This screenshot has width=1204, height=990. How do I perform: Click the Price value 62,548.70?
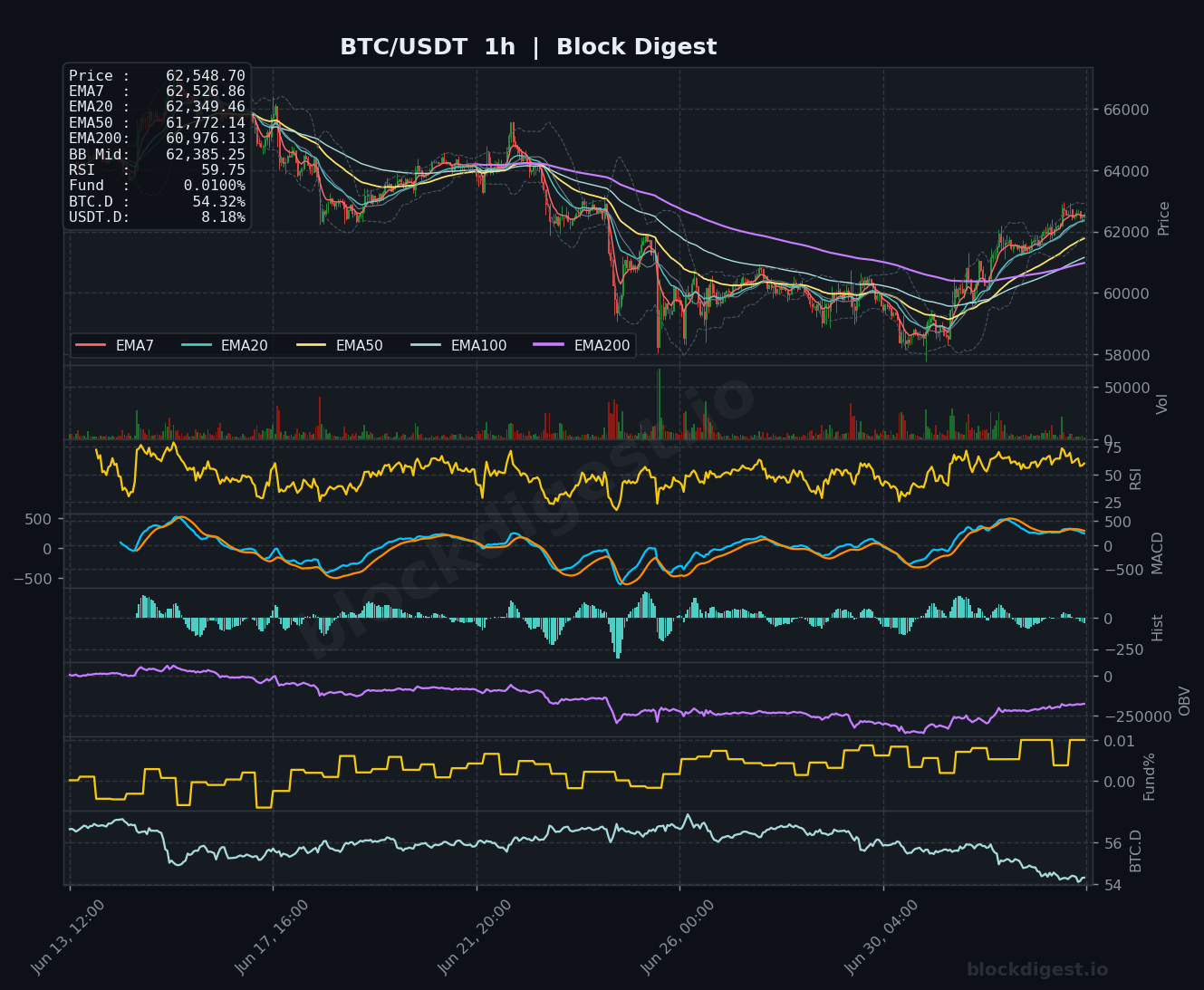click(x=206, y=76)
